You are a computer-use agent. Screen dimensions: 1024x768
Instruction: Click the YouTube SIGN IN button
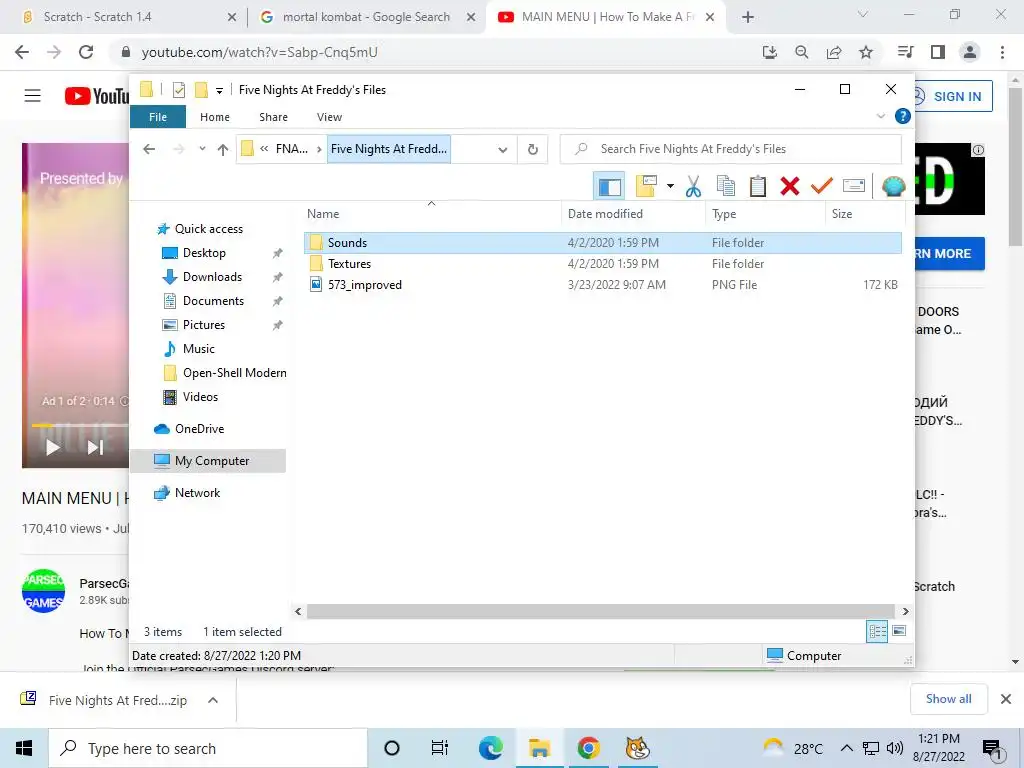coord(953,97)
